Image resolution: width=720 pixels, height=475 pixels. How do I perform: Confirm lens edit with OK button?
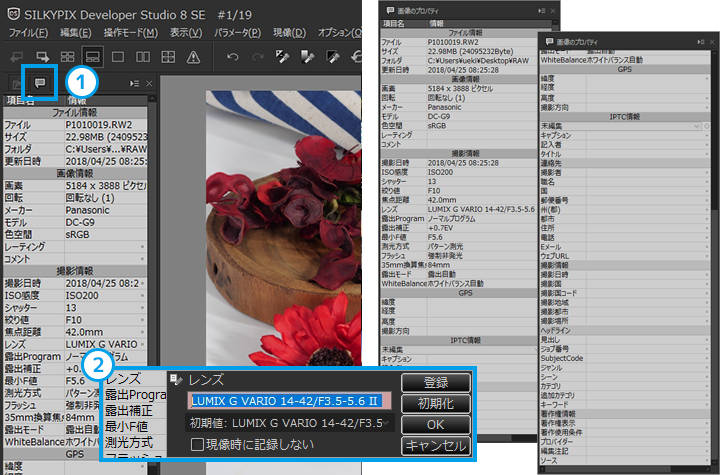436,425
